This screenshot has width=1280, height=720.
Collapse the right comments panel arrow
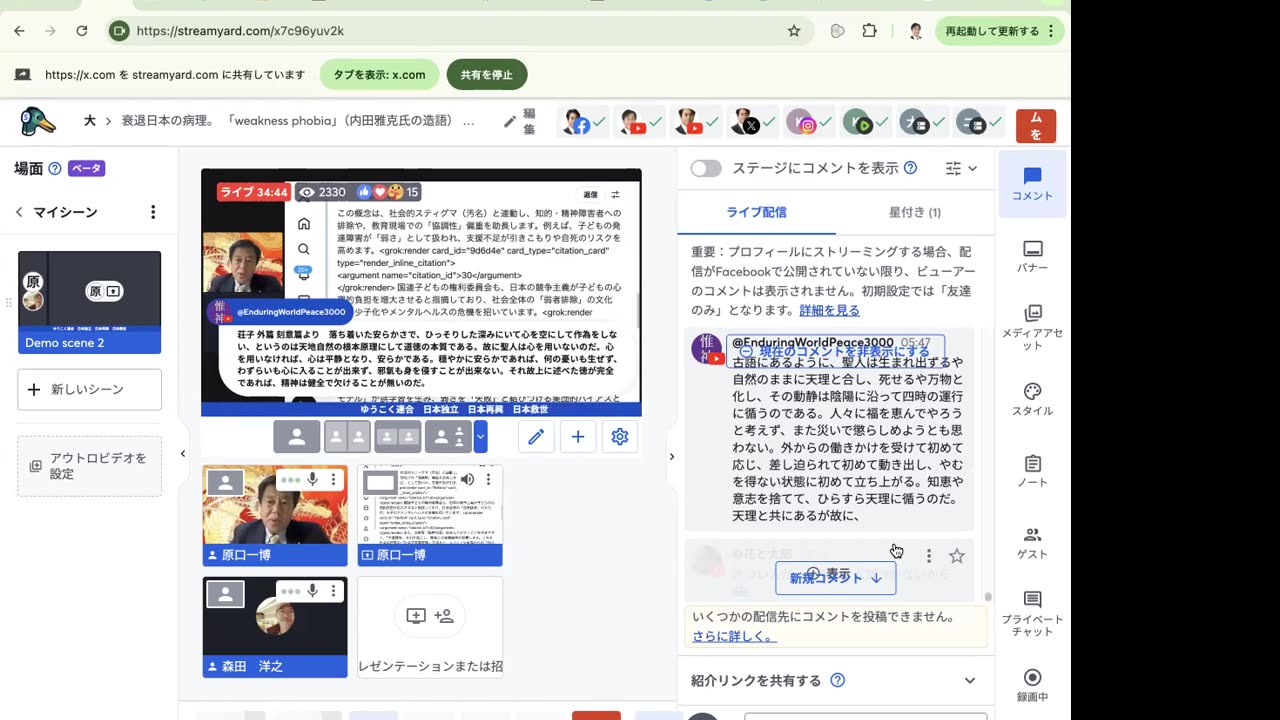click(x=671, y=457)
